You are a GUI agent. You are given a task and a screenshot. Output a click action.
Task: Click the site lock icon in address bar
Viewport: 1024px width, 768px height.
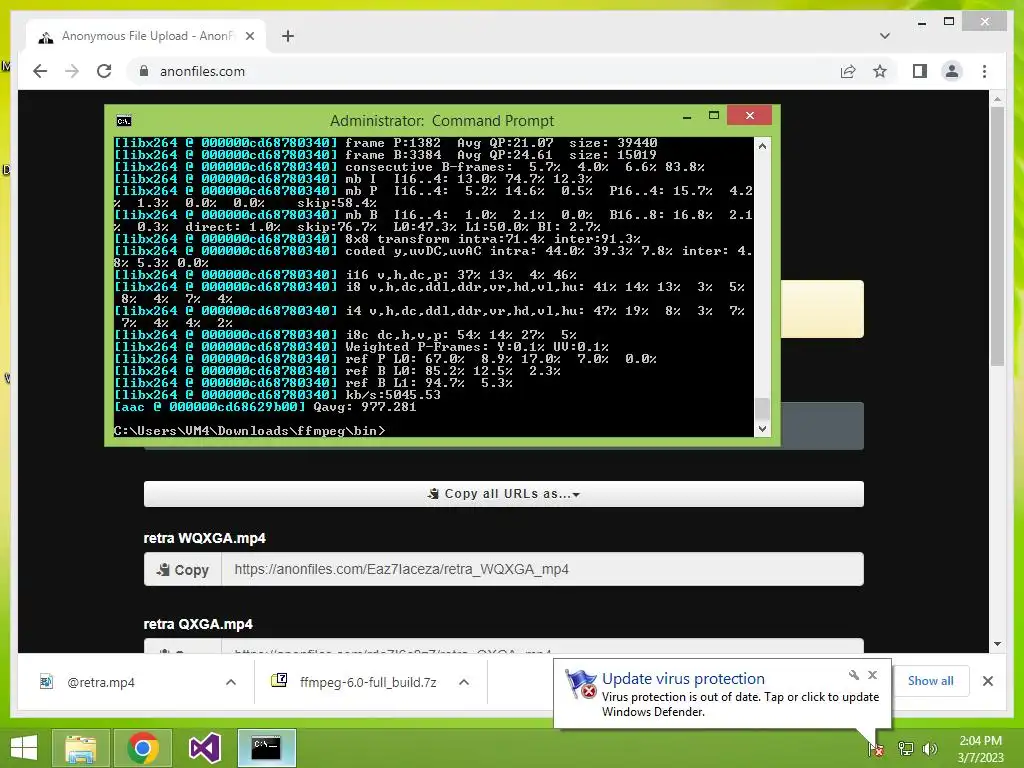[x=144, y=71]
